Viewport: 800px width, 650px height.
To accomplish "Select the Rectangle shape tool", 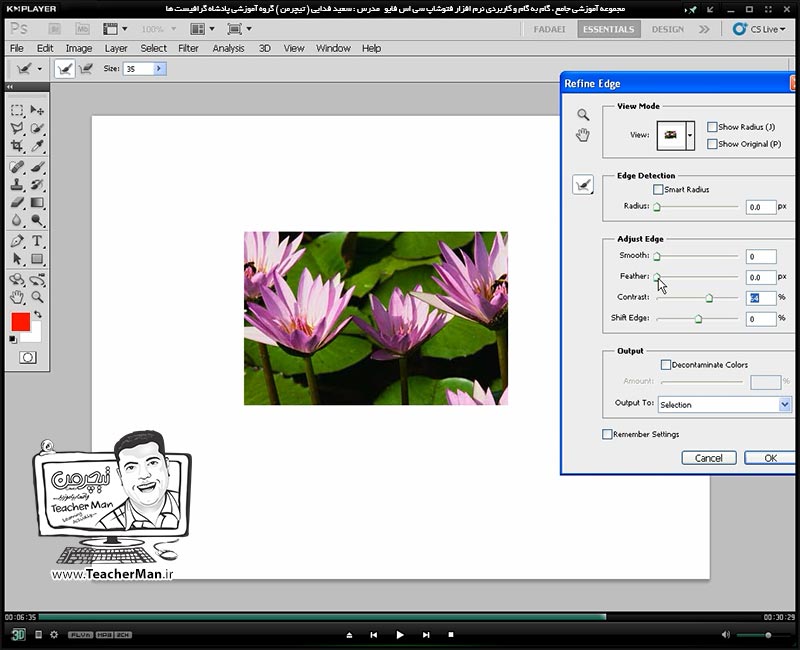I will coord(37,259).
